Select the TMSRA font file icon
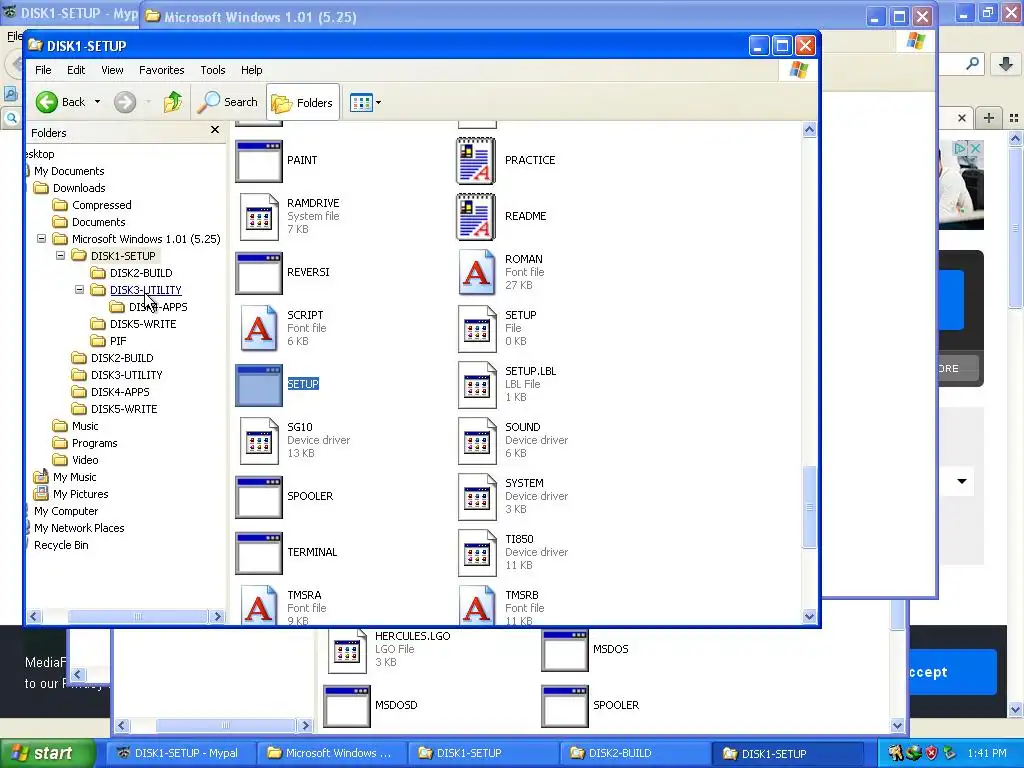 259,605
